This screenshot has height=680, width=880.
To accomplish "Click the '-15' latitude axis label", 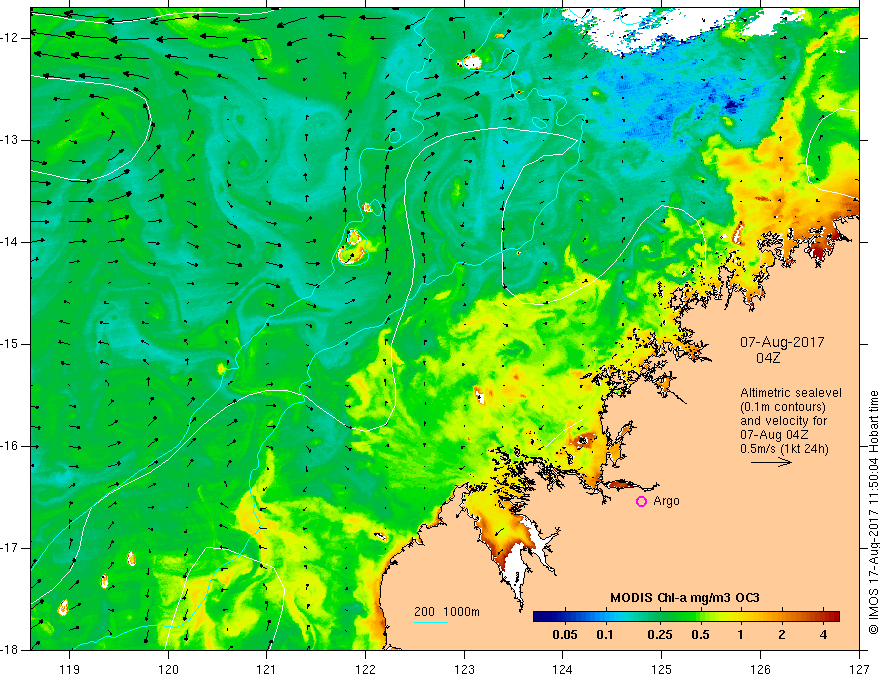I will 11,344.
